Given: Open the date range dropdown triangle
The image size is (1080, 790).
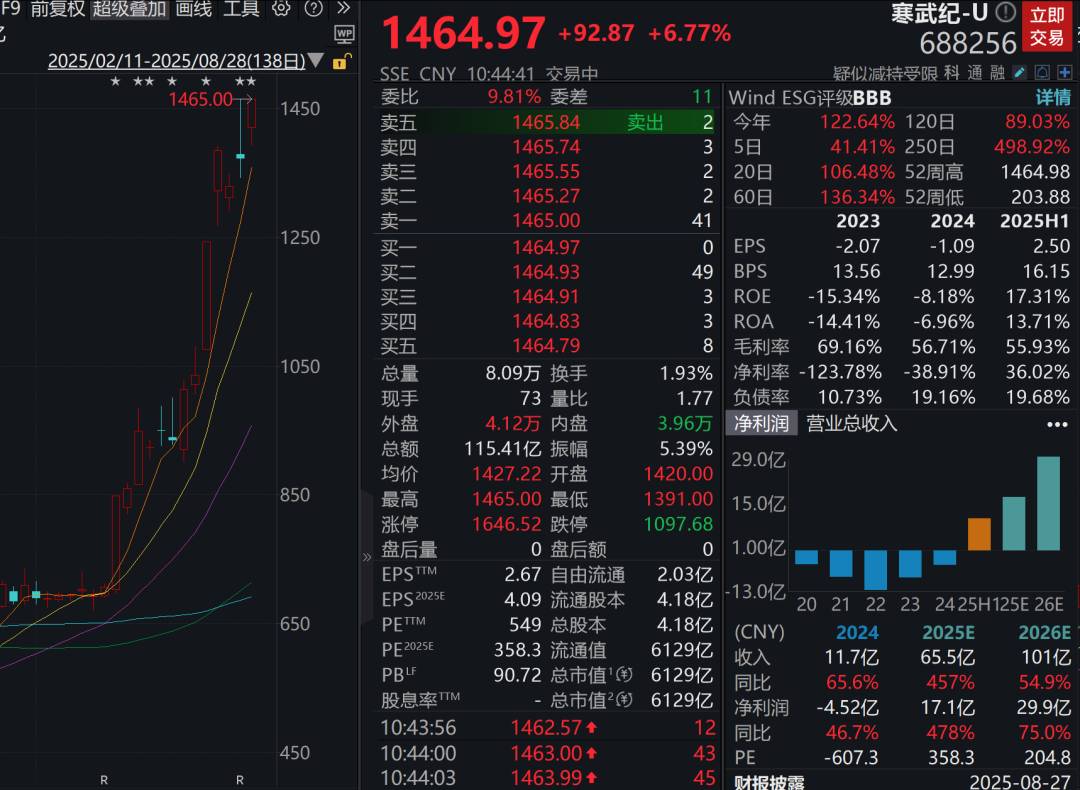Looking at the screenshot, I should (315, 61).
